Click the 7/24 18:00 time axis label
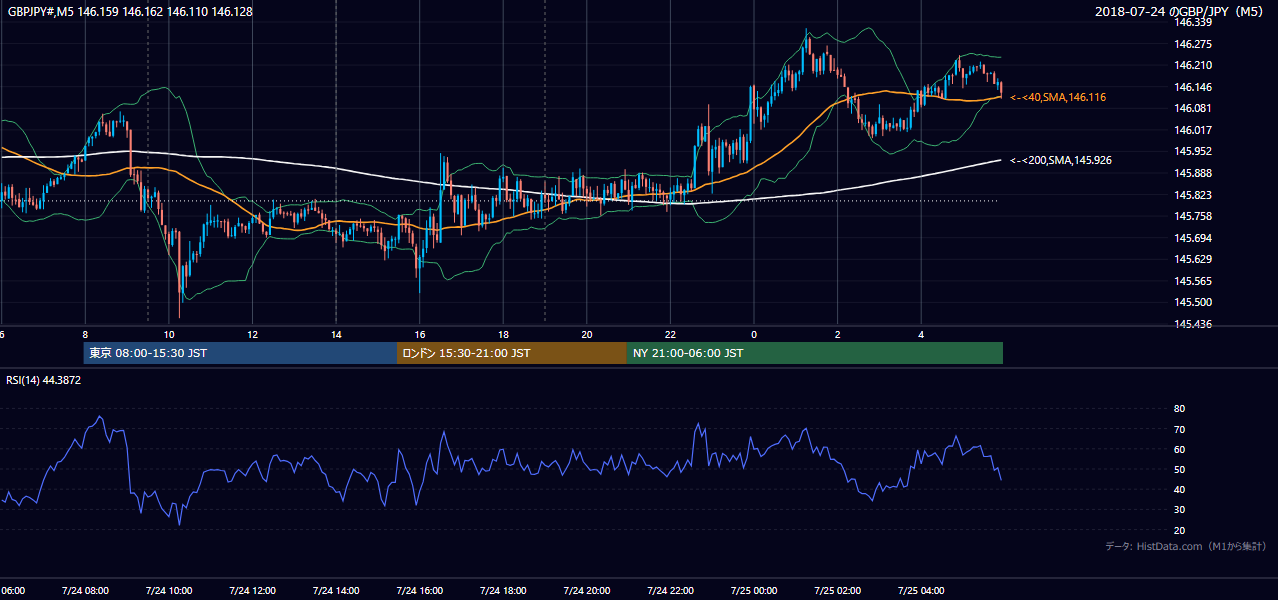1278x600 pixels. 502,590
